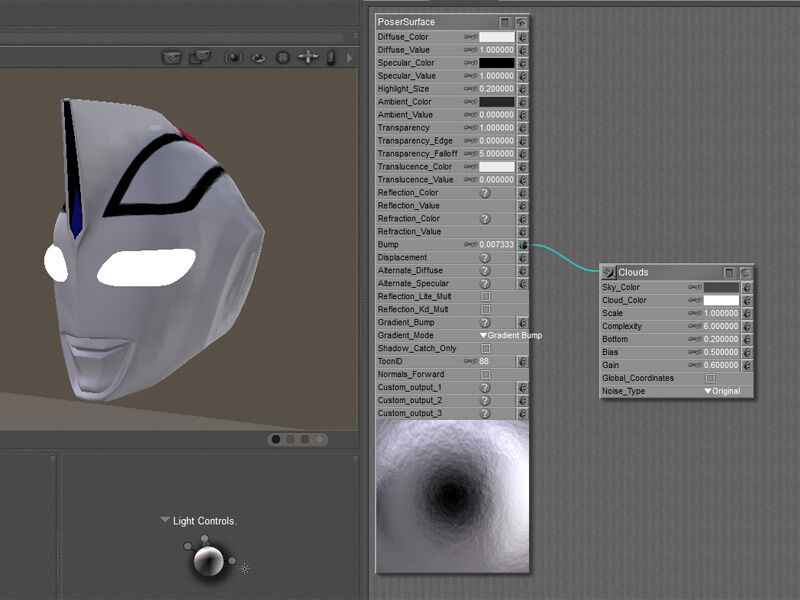
Task: Click the question mark beside Reflection_Color
Action: pos(485,193)
